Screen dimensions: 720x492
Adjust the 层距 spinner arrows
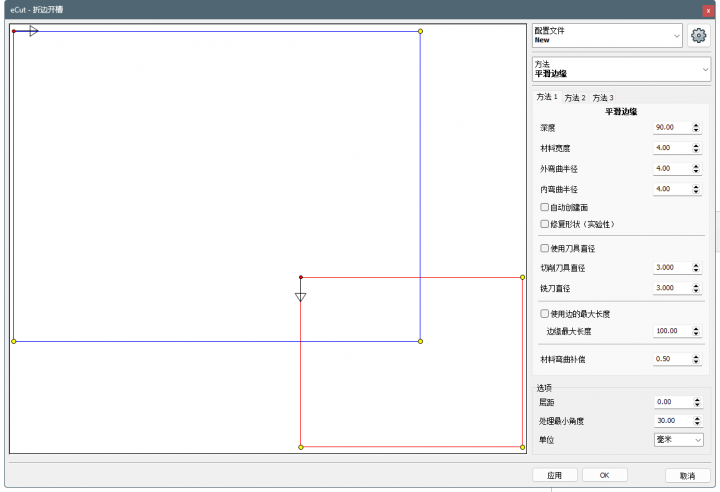click(697, 402)
